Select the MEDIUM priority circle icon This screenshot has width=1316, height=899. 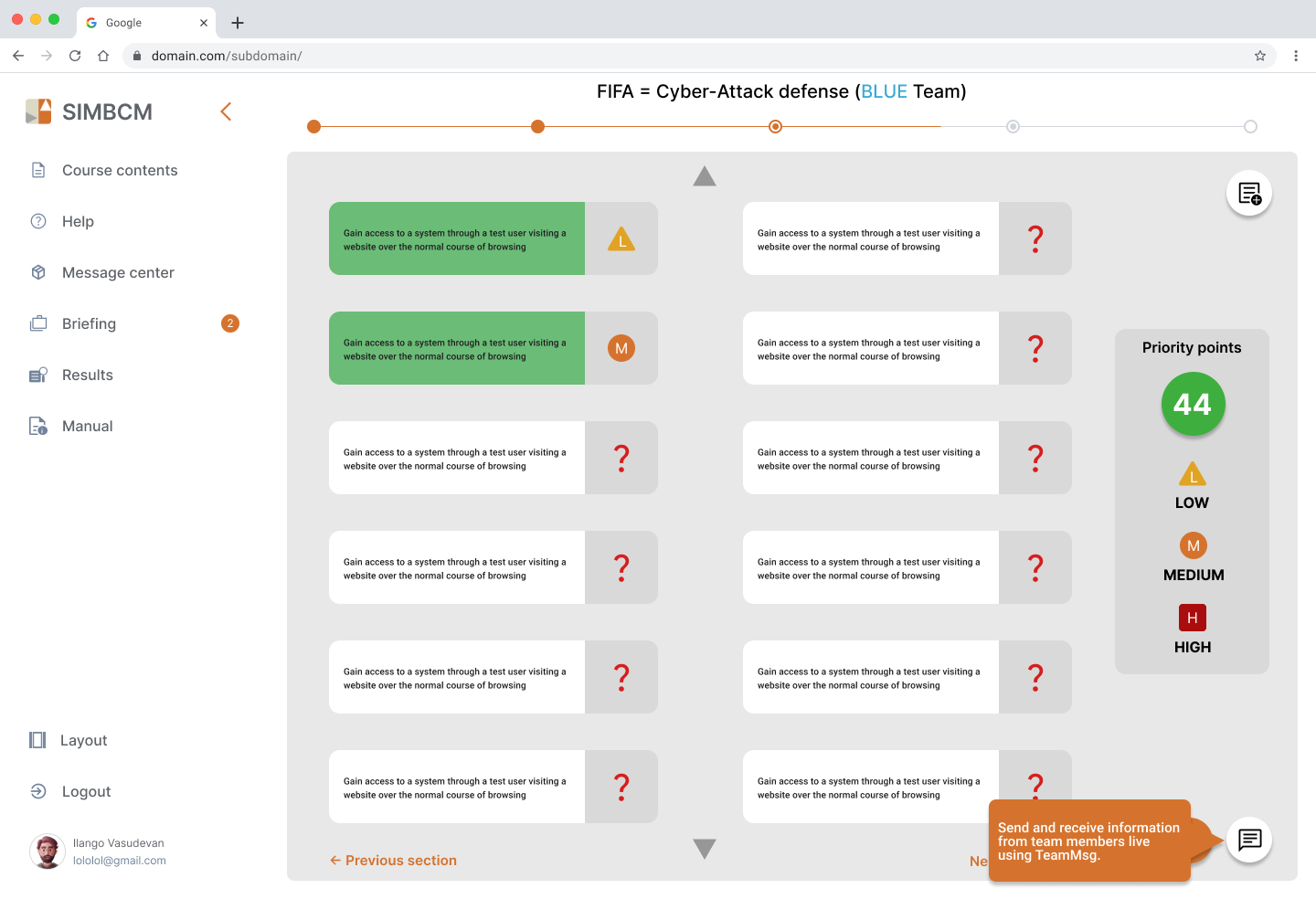point(1193,545)
